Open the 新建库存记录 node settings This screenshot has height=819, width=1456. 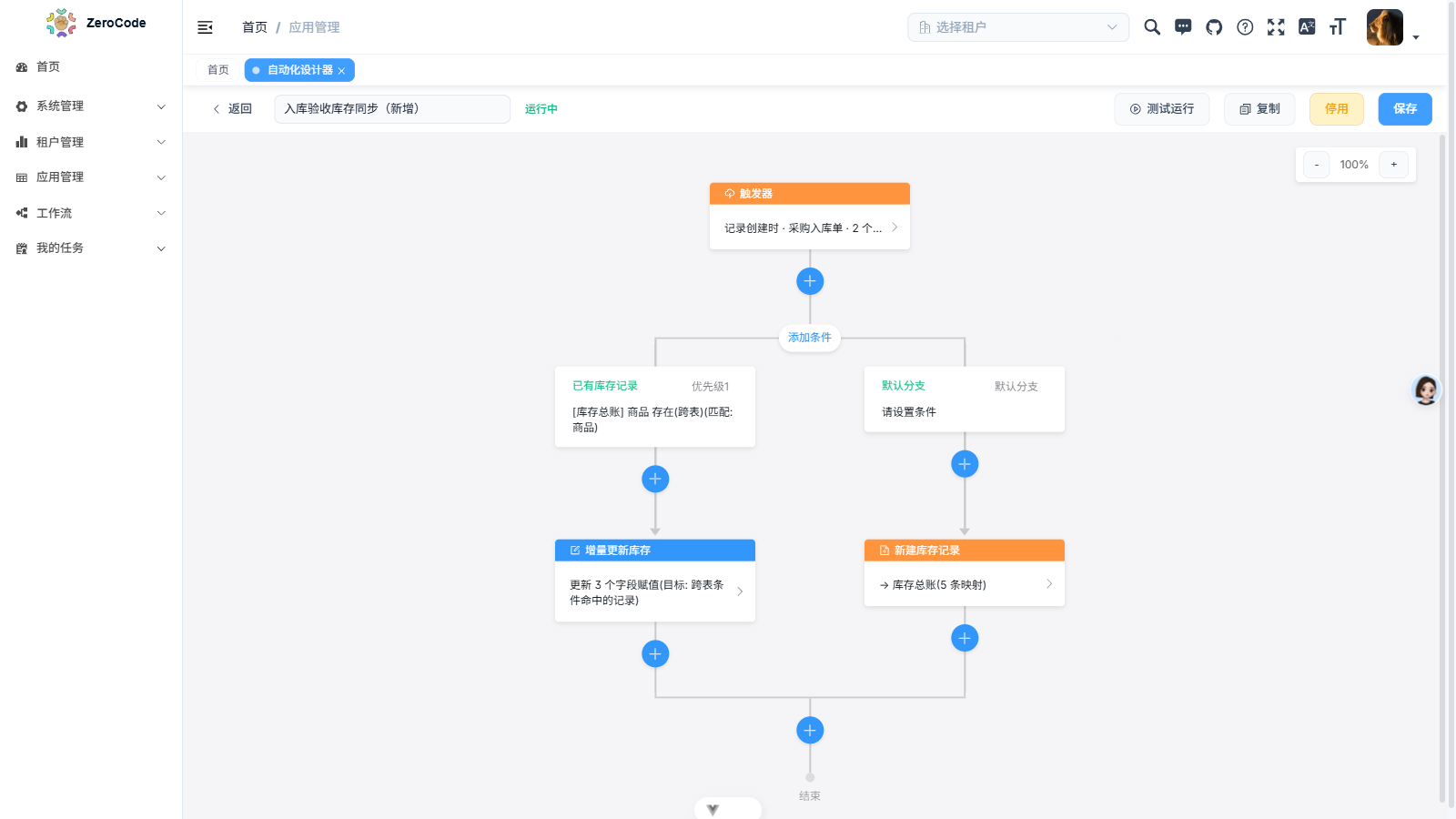[x=965, y=573]
